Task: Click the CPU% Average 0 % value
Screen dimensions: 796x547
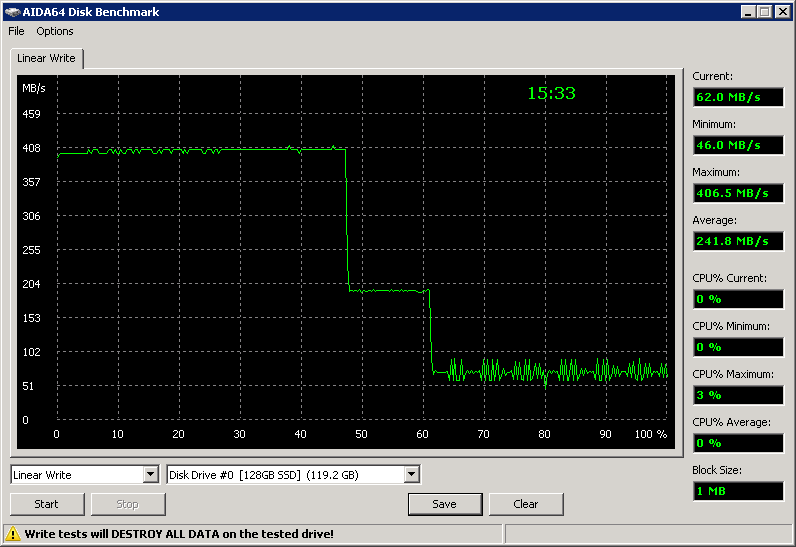Action: [738, 443]
